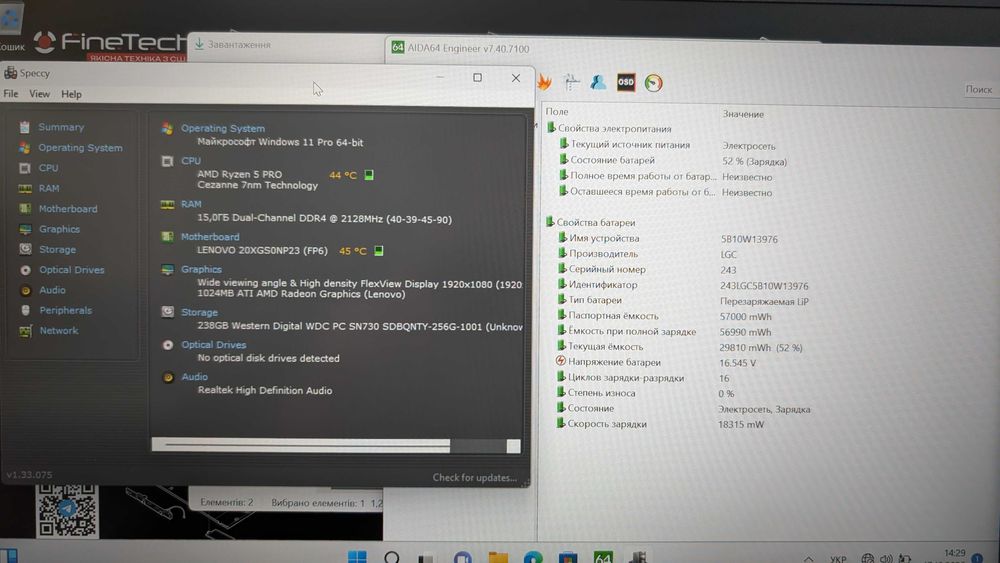Select the Циклов зарядки-разрядки row

(x=643, y=378)
